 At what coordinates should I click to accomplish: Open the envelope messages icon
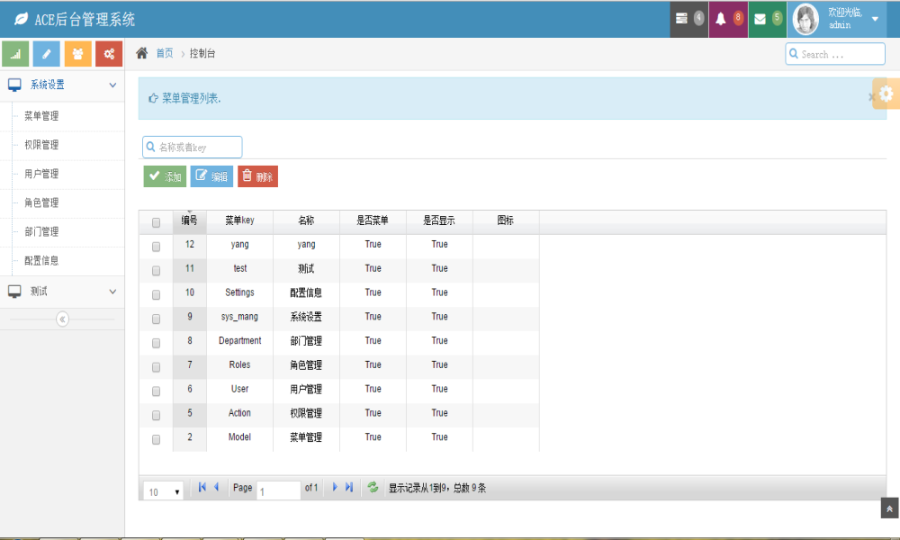(x=760, y=19)
